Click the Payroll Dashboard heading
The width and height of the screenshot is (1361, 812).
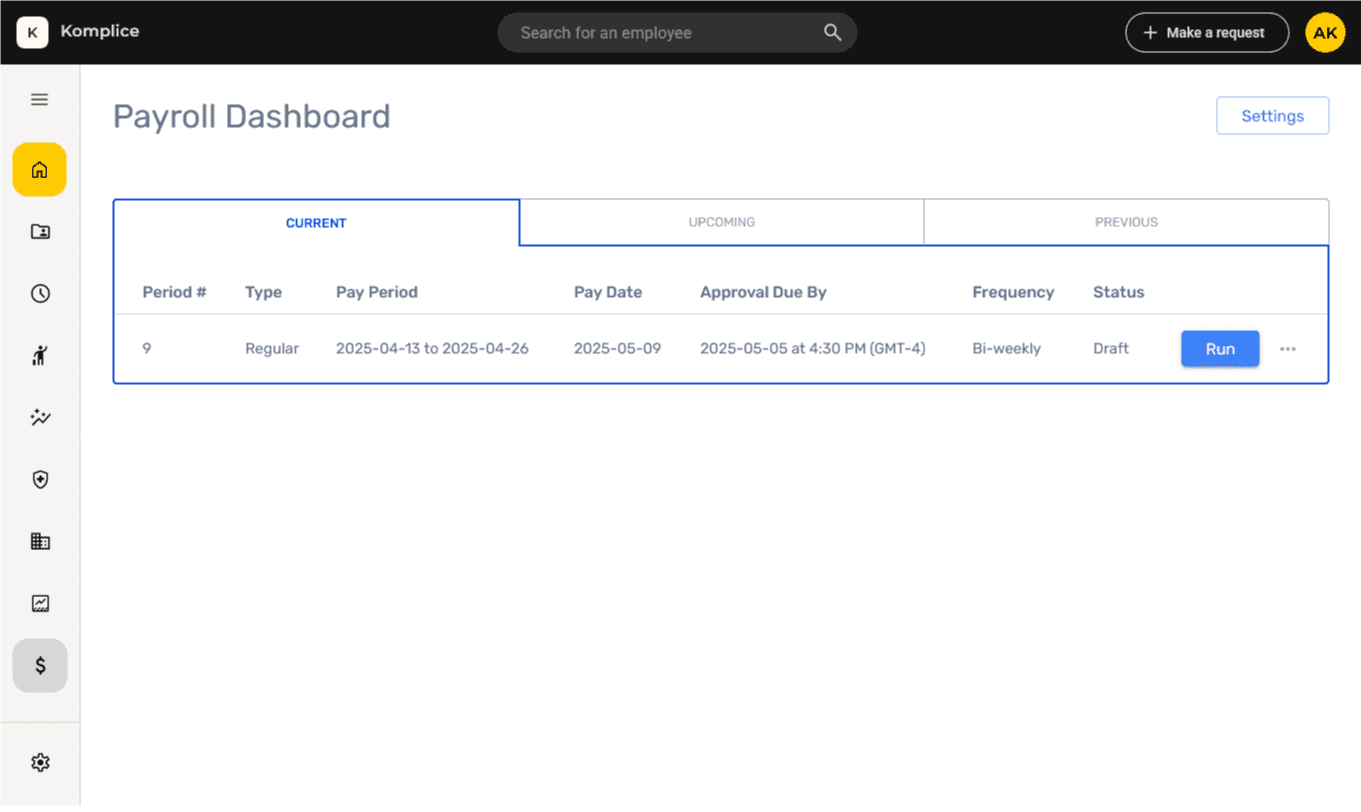coord(251,117)
